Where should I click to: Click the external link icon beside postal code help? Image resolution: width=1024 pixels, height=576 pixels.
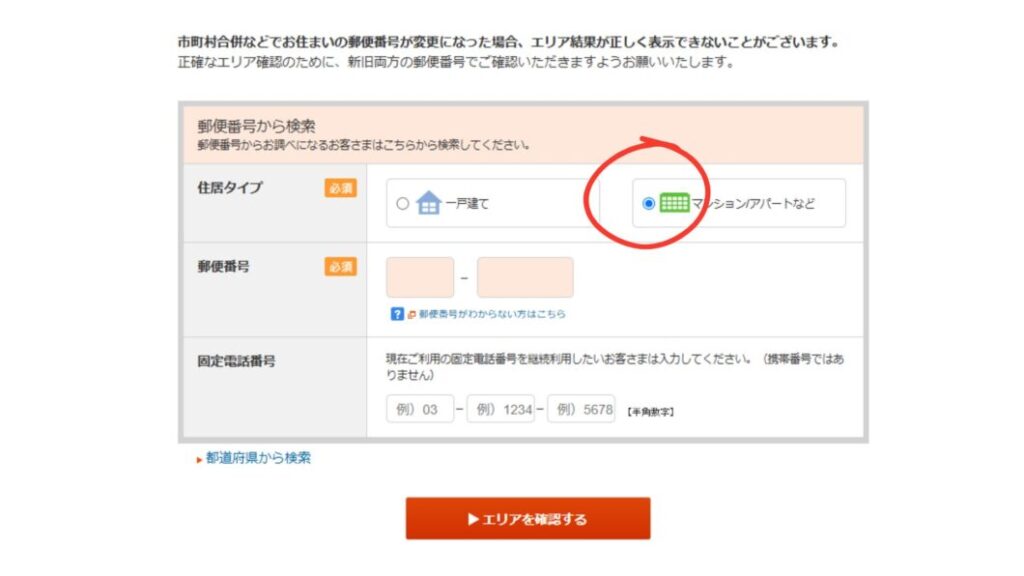tap(411, 315)
